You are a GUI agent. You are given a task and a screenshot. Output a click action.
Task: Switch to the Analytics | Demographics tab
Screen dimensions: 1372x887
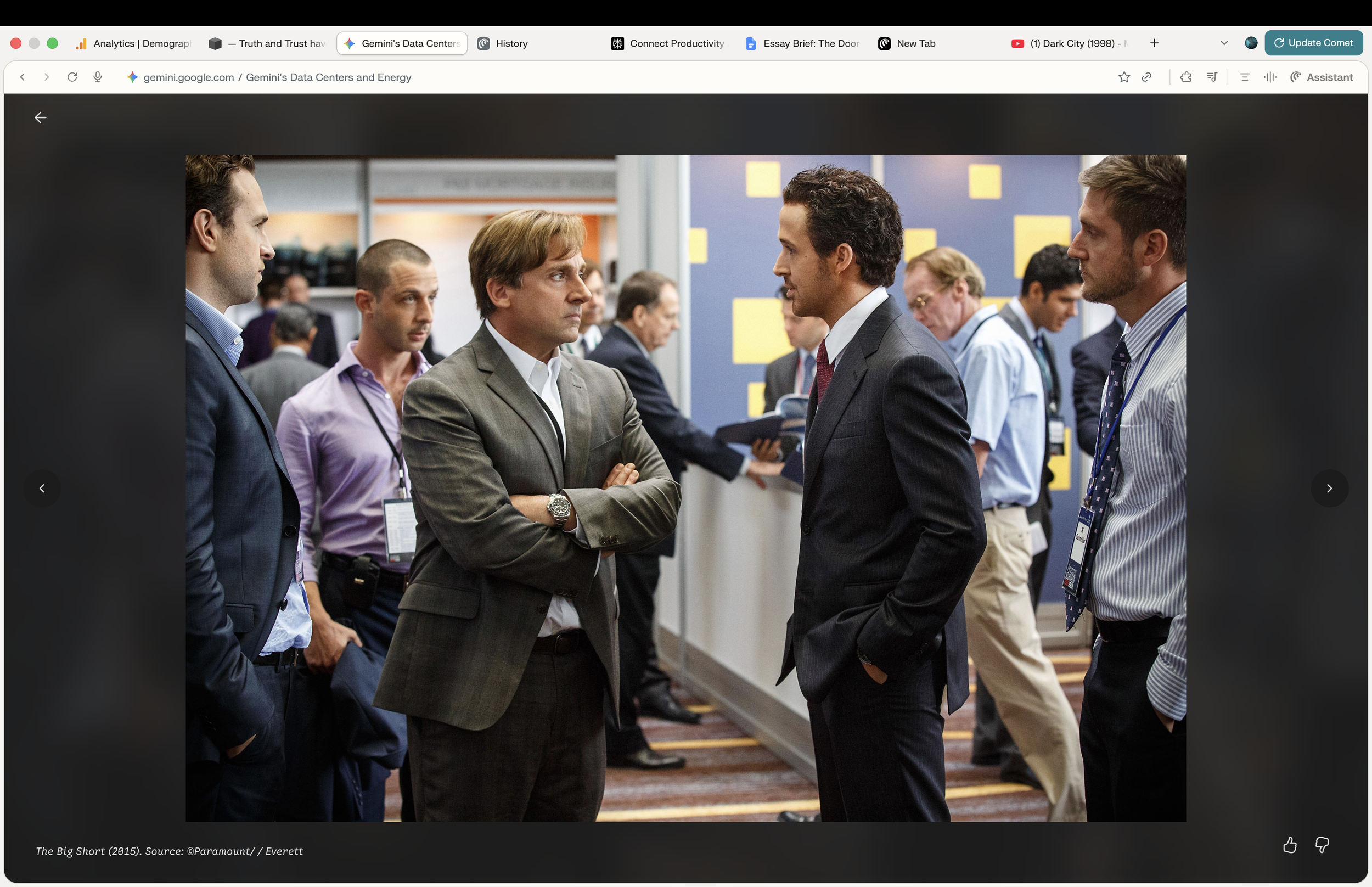pyautogui.click(x=133, y=44)
